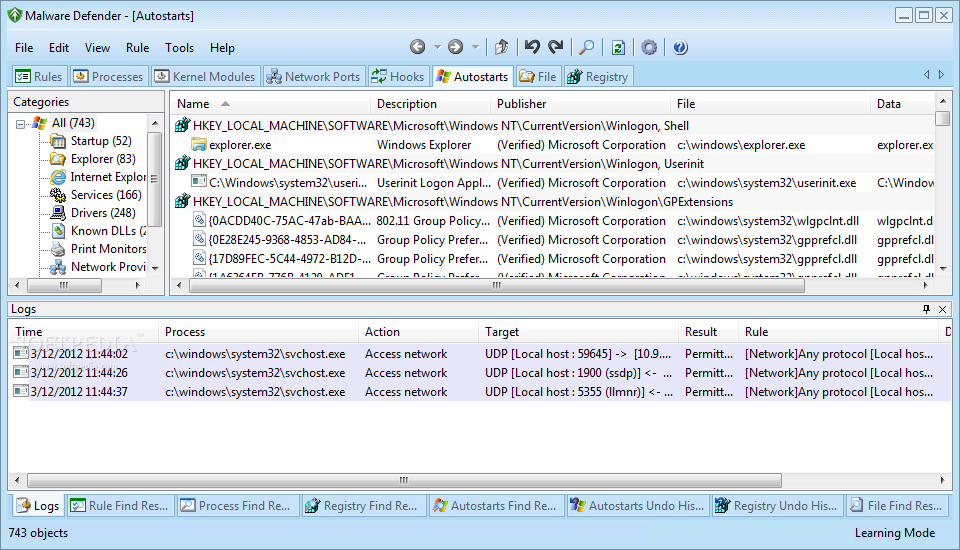Viewport: 960px width, 550px height.
Task: Open the Registry Find Results bottom tab
Action: point(364,506)
